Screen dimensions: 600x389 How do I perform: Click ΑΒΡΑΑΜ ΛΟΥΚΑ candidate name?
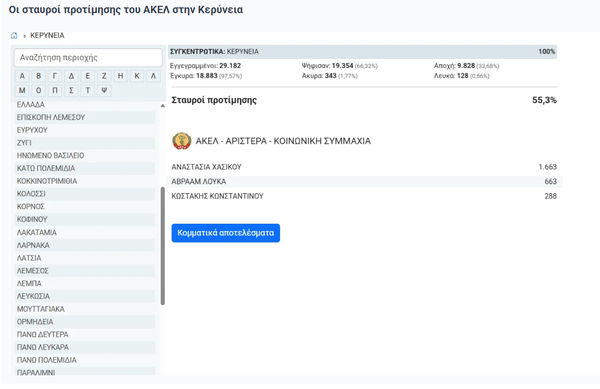click(x=199, y=182)
